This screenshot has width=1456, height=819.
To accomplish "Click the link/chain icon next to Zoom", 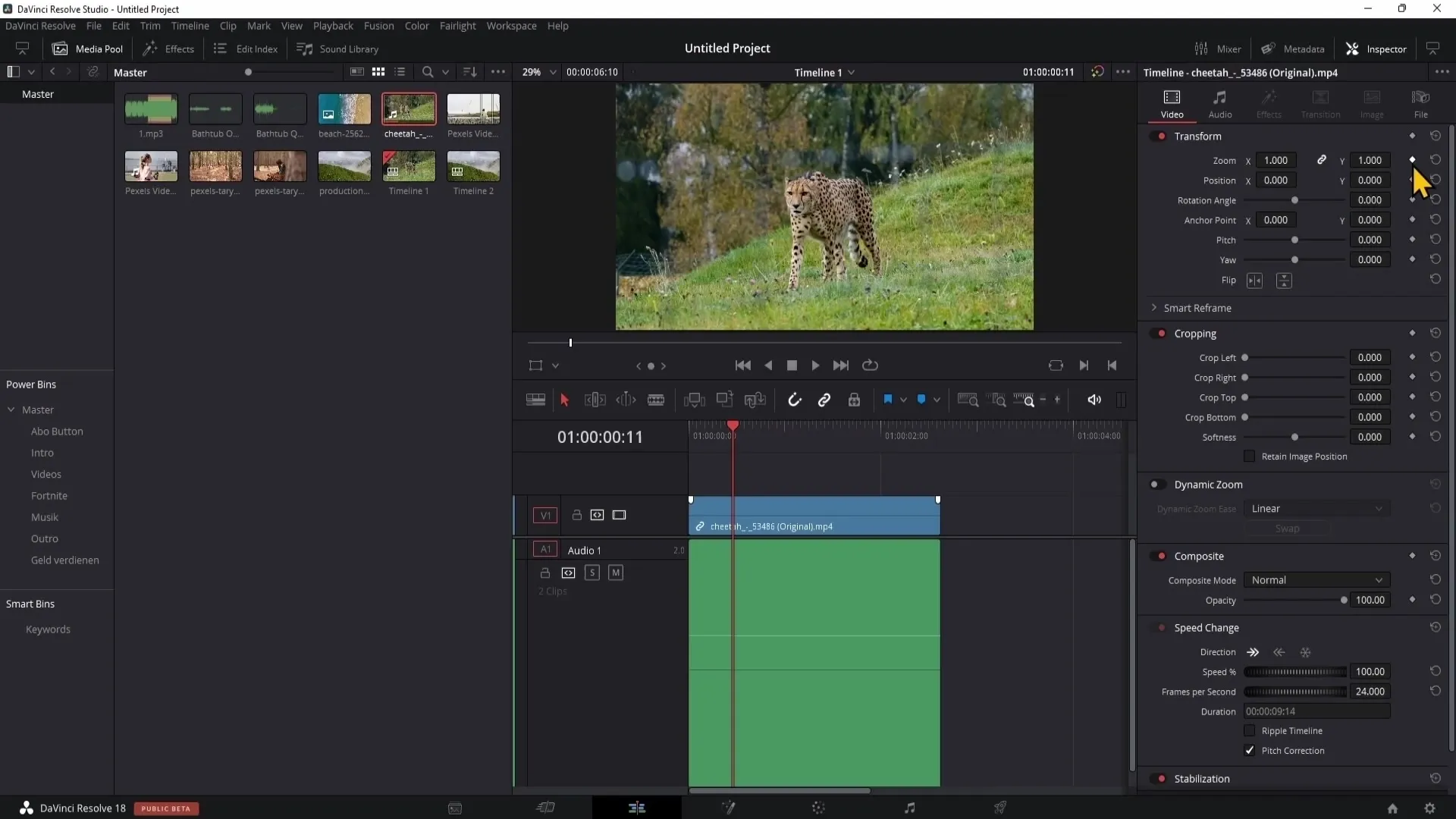I will click(x=1322, y=160).
